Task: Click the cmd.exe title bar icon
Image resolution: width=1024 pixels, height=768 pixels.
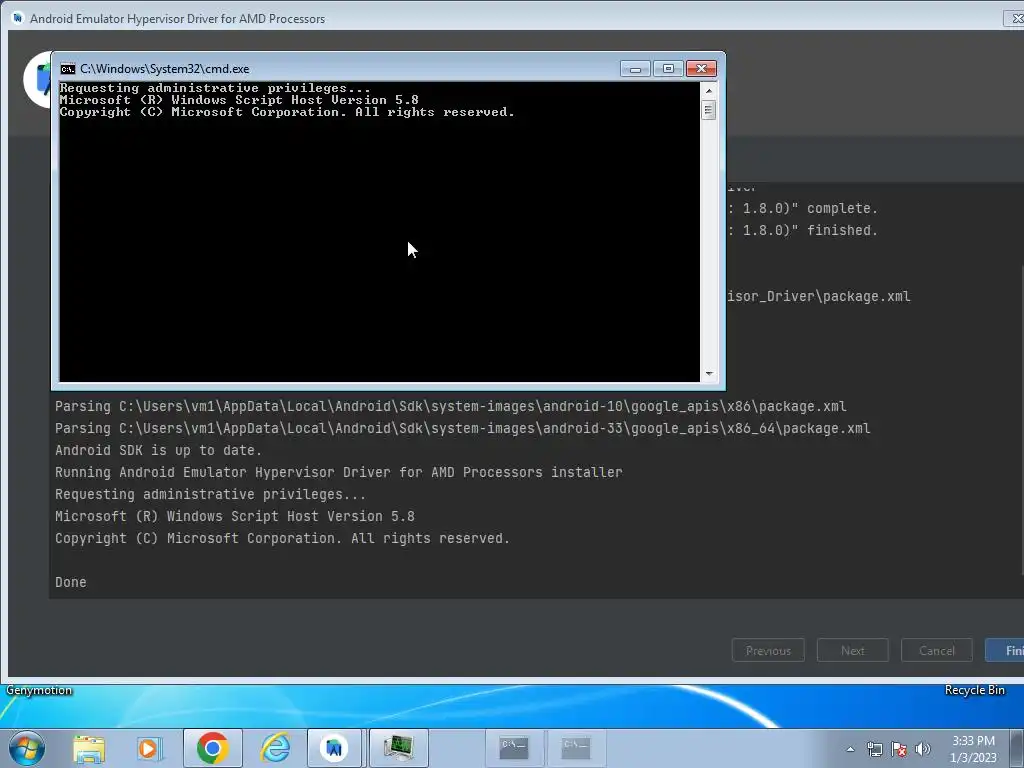Action: click(67, 69)
